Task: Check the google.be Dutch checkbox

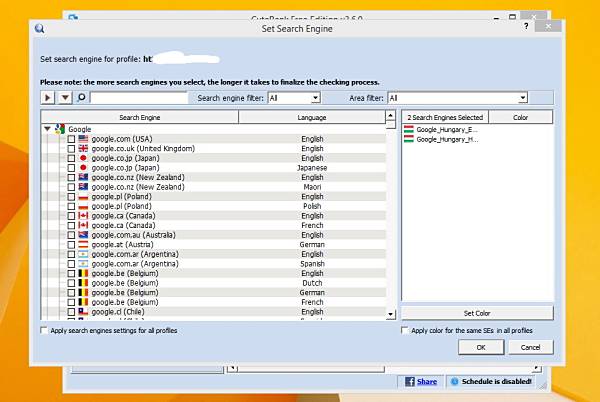Action: coord(71,283)
